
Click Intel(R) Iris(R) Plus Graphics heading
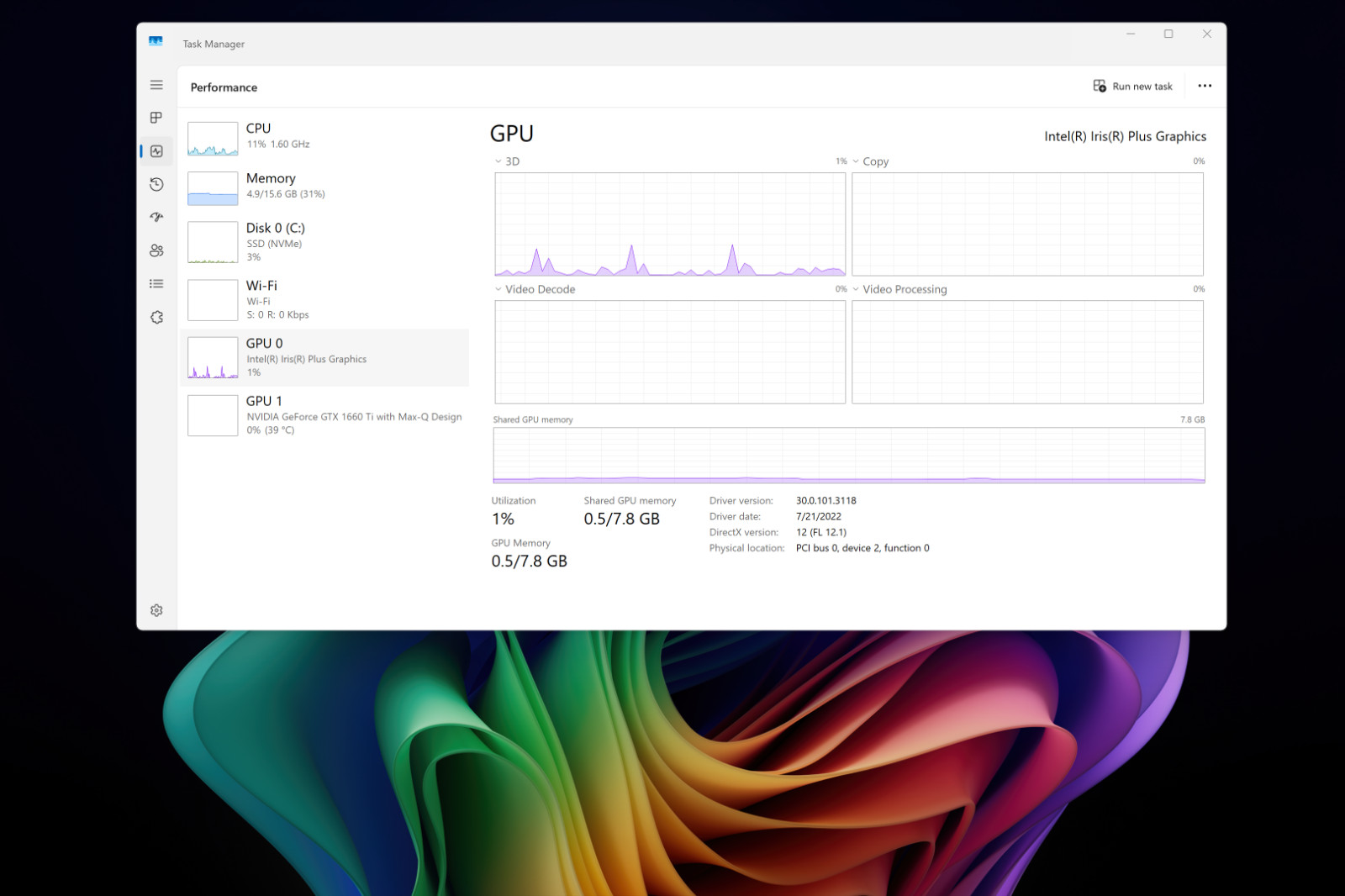[1125, 136]
